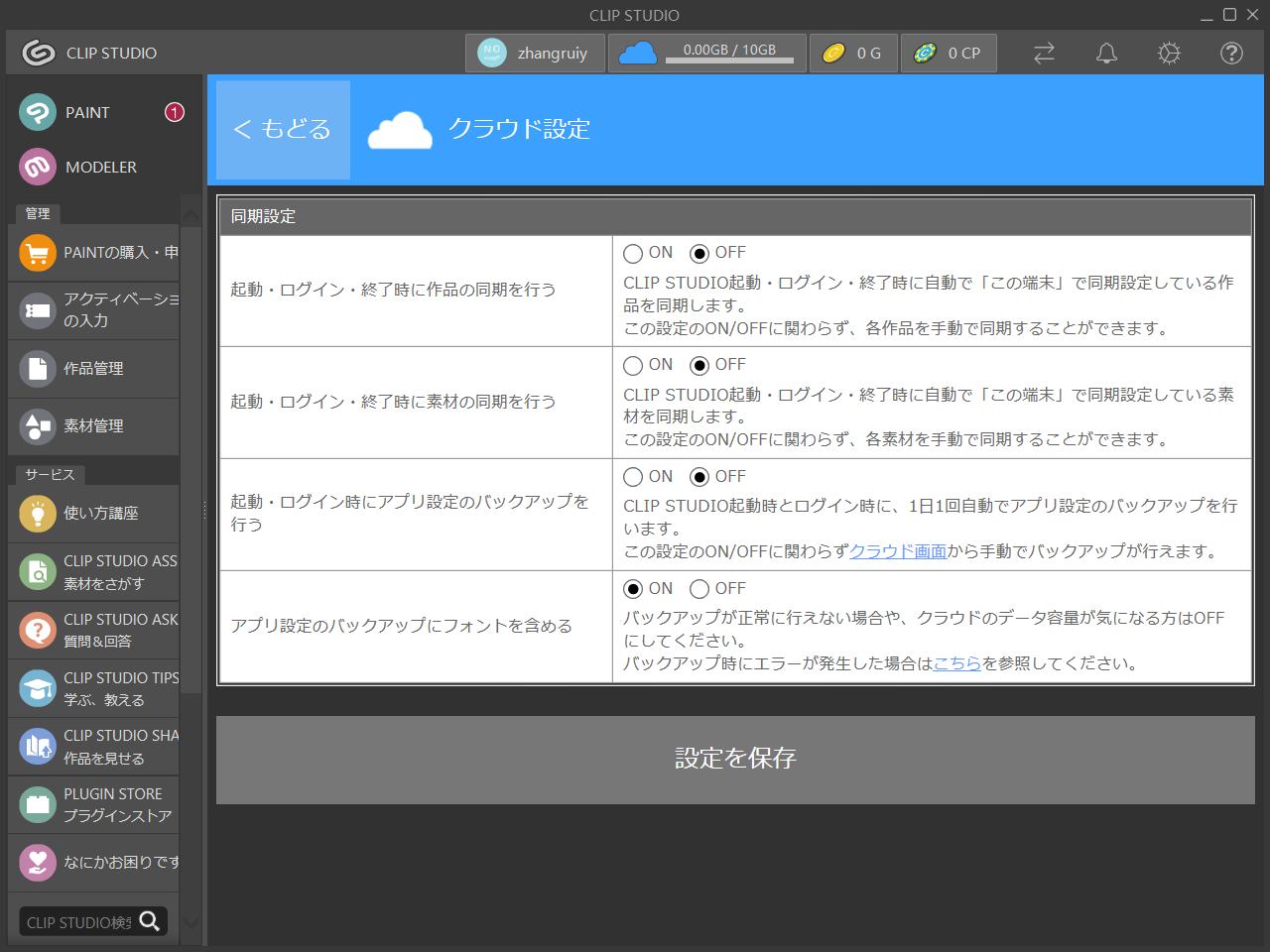Image resolution: width=1270 pixels, height=952 pixels.
Task: Open the PAINT application icon
Action: [37, 112]
